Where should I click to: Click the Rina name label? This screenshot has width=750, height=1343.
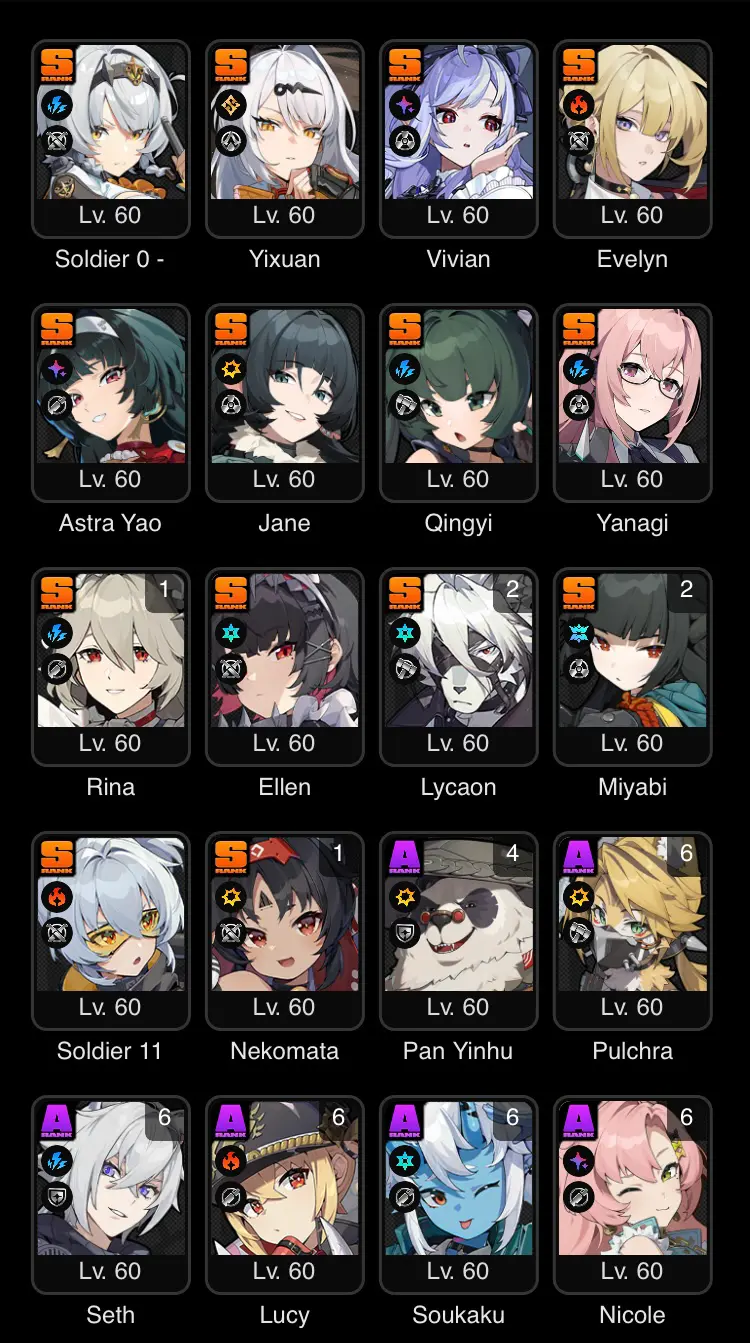tap(111, 787)
